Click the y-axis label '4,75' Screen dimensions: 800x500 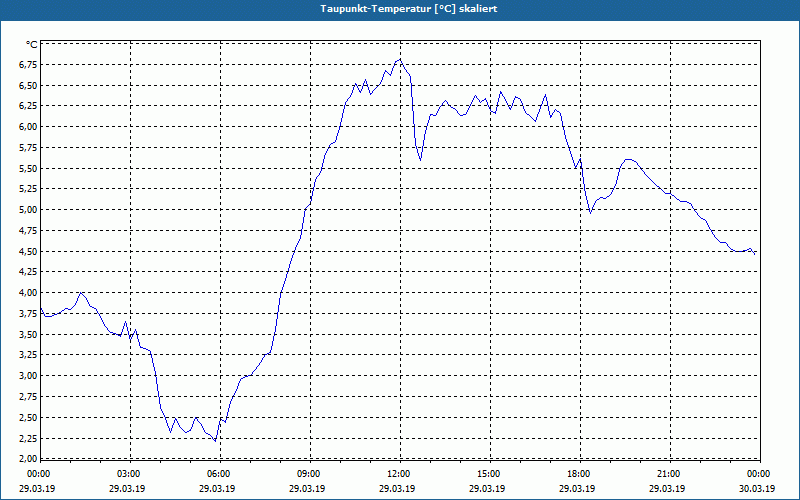coord(29,231)
